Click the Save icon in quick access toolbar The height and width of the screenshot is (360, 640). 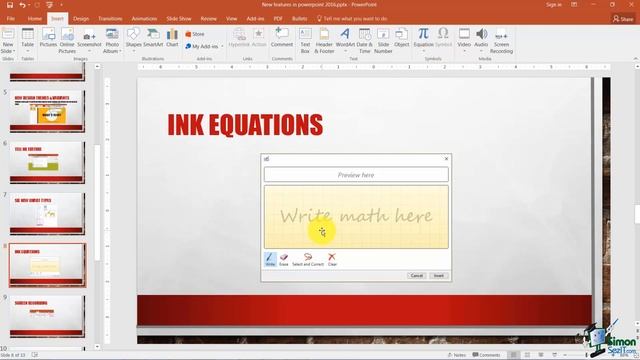(x=10, y=5)
